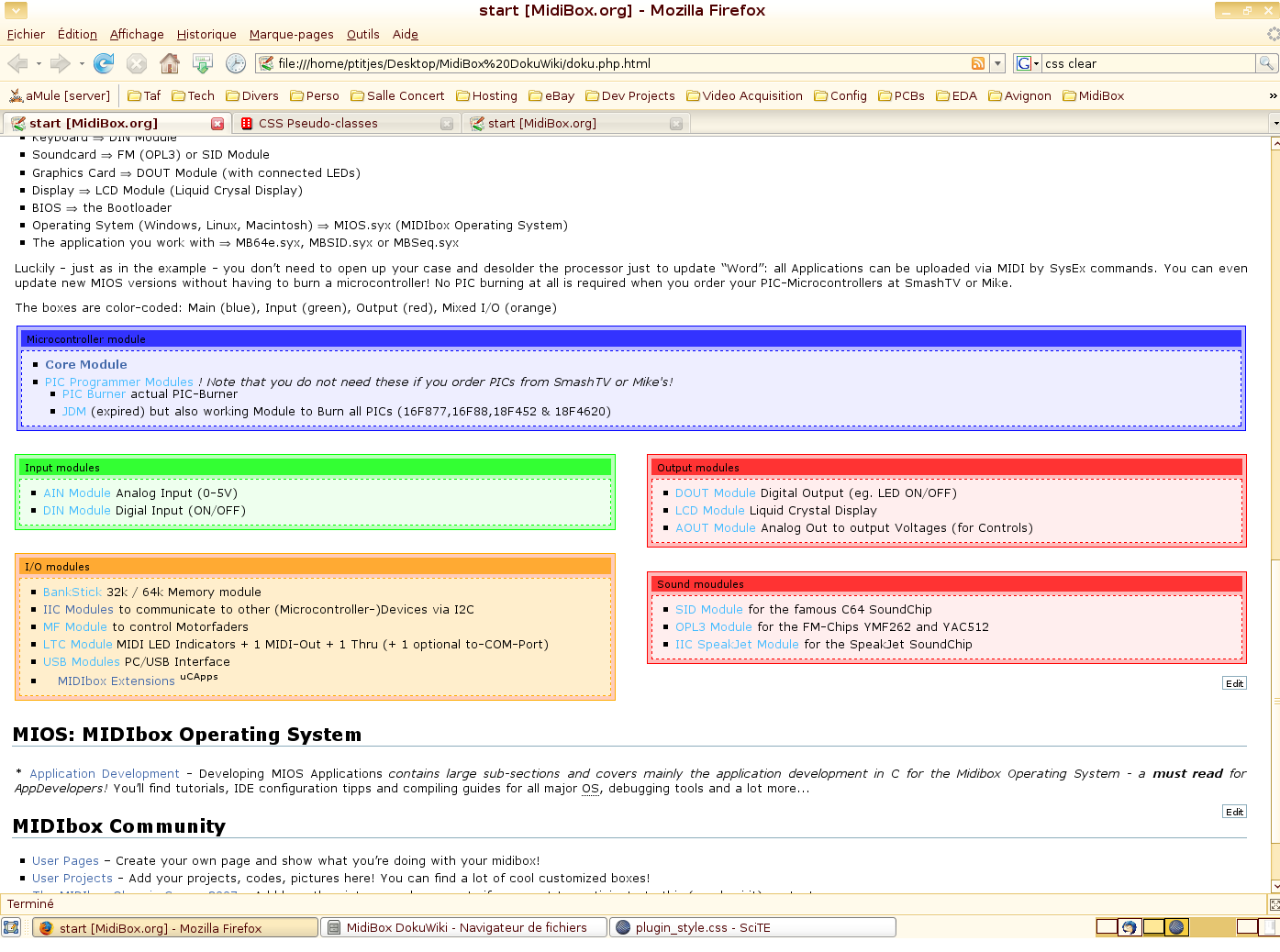
Task: Follow the DOUT Module link
Action: [x=716, y=493]
